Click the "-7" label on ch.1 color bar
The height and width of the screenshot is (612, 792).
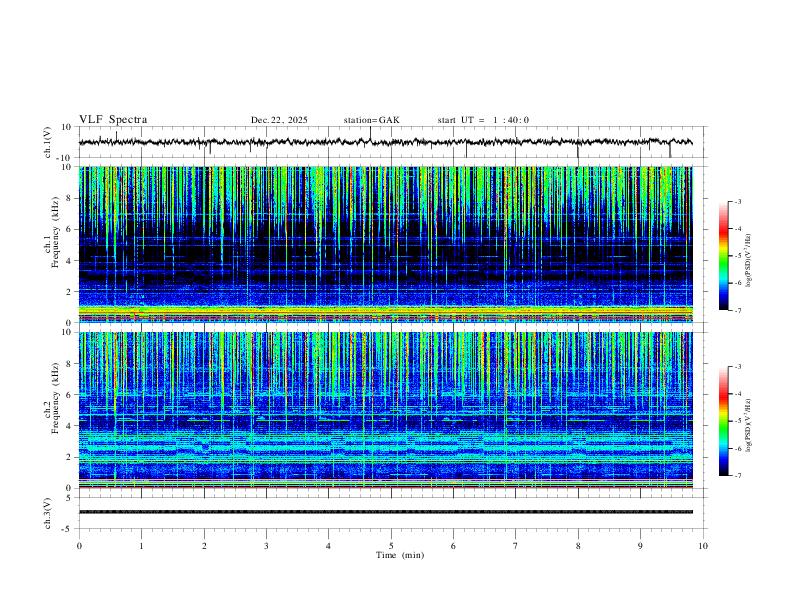738,311
